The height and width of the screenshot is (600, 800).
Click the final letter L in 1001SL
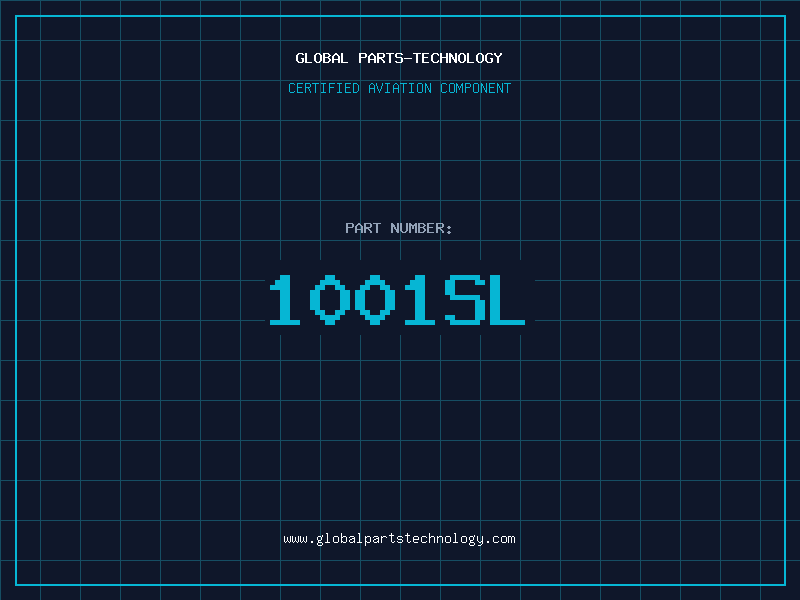tap(507, 300)
